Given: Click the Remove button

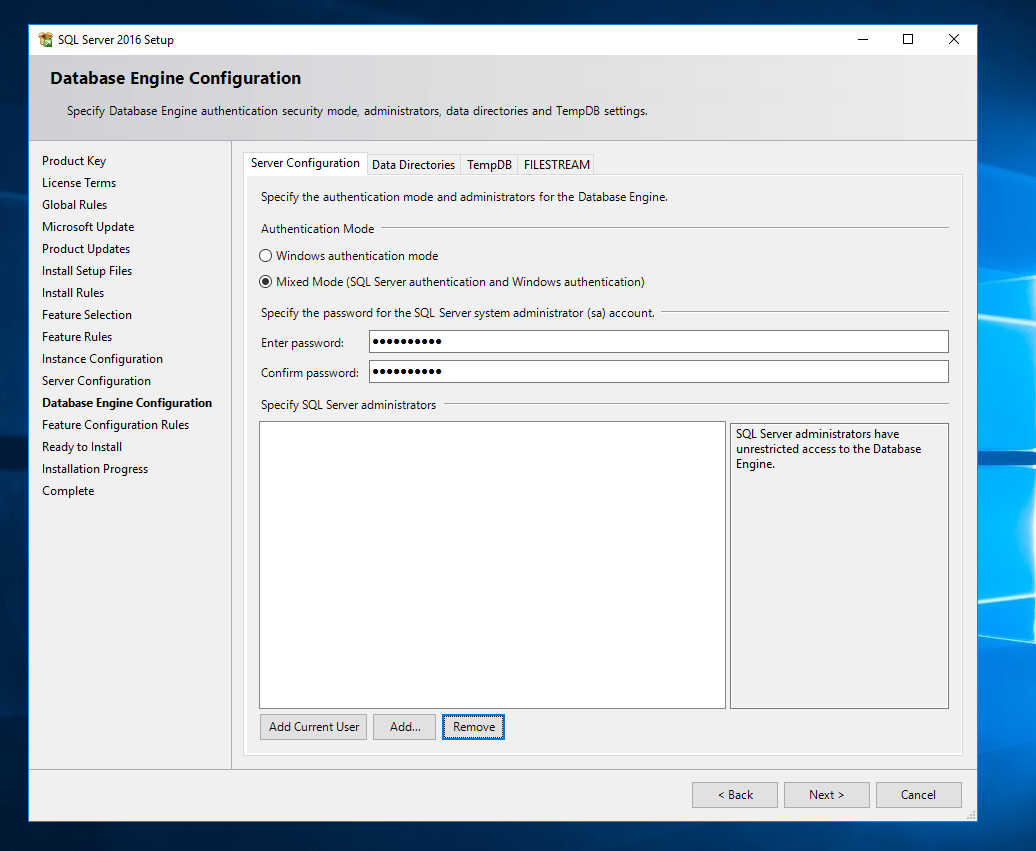Looking at the screenshot, I should 474,727.
